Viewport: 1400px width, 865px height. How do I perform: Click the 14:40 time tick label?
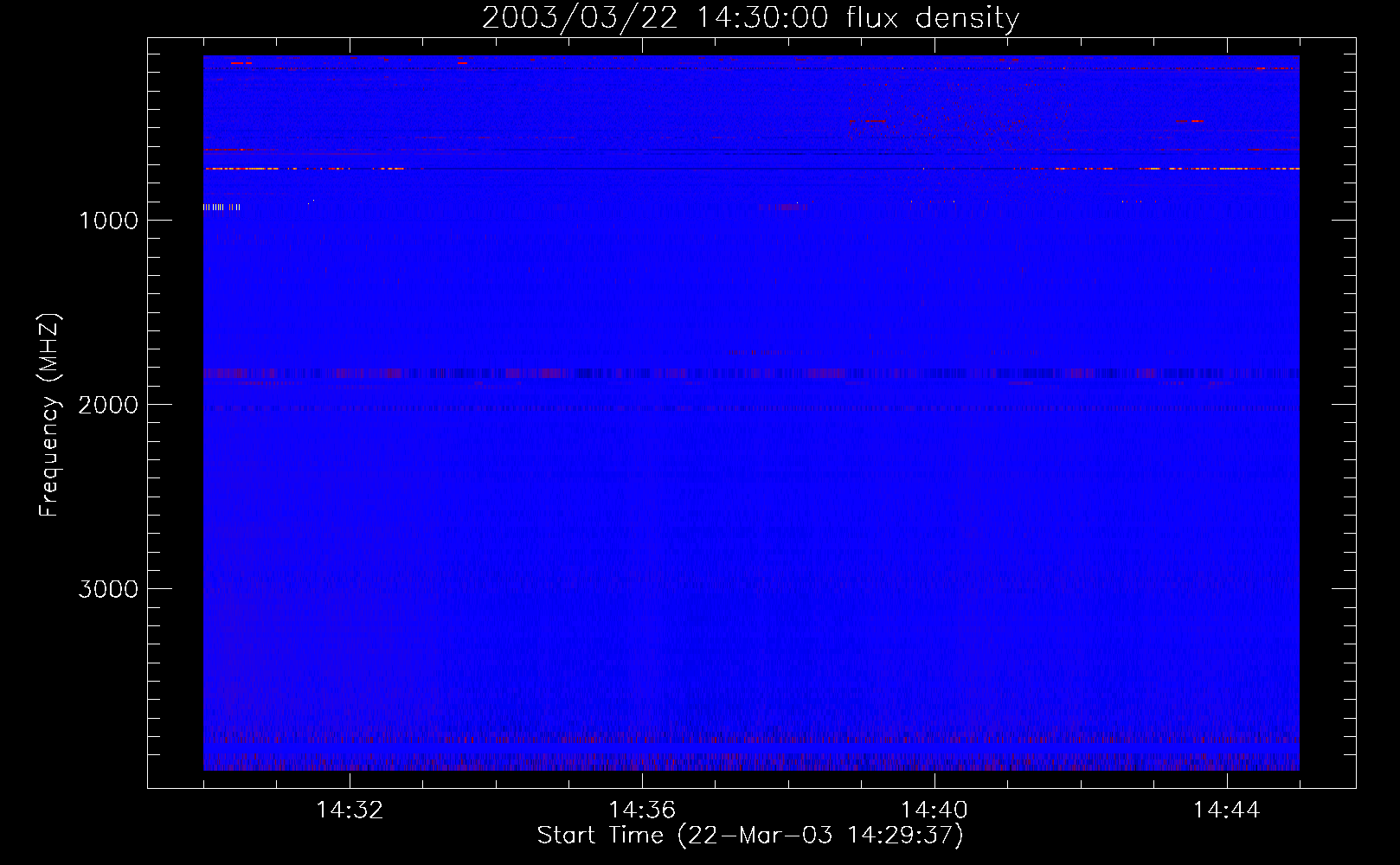click(934, 811)
